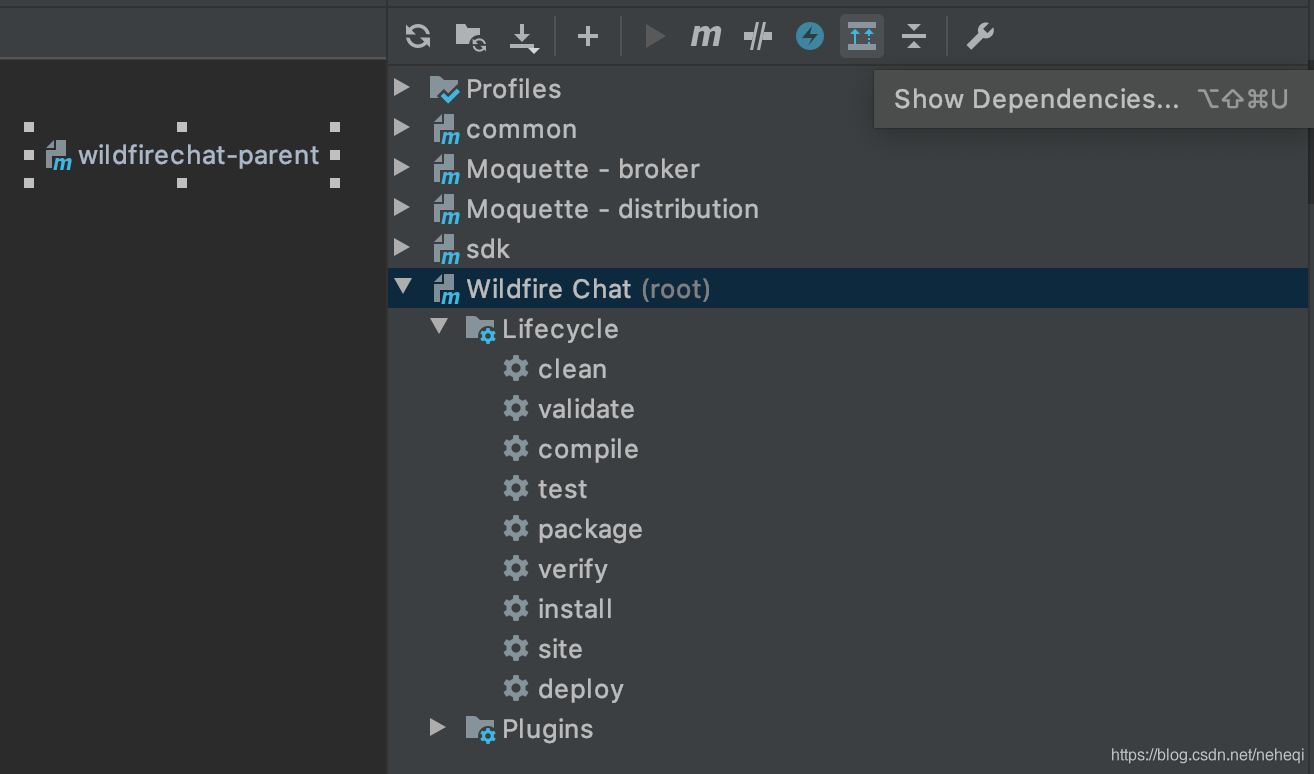
Task: Click the gear icon beside compile
Action: pyautogui.click(x=516, y=448)
